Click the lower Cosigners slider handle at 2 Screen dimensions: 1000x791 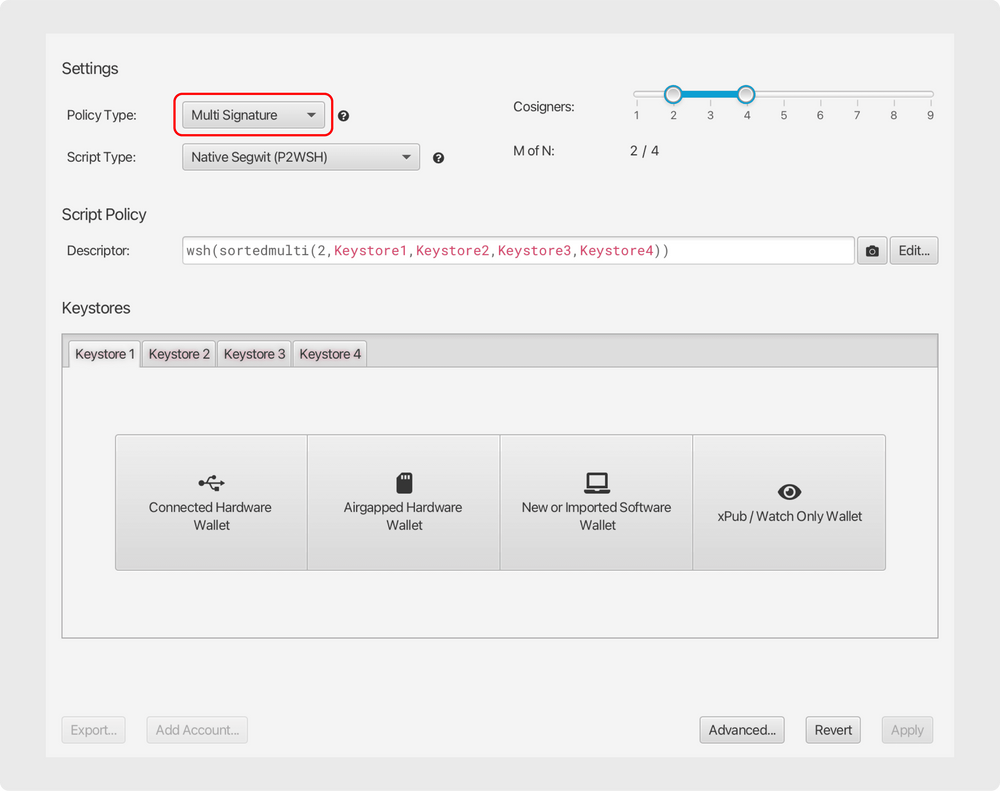click(x=673, y=94)
